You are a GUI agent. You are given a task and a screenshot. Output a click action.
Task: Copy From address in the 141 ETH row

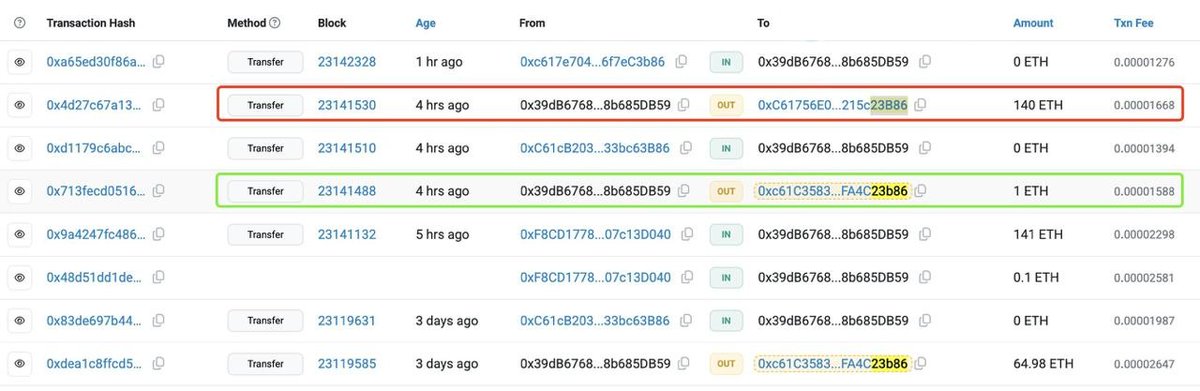[x=688, y=234]
